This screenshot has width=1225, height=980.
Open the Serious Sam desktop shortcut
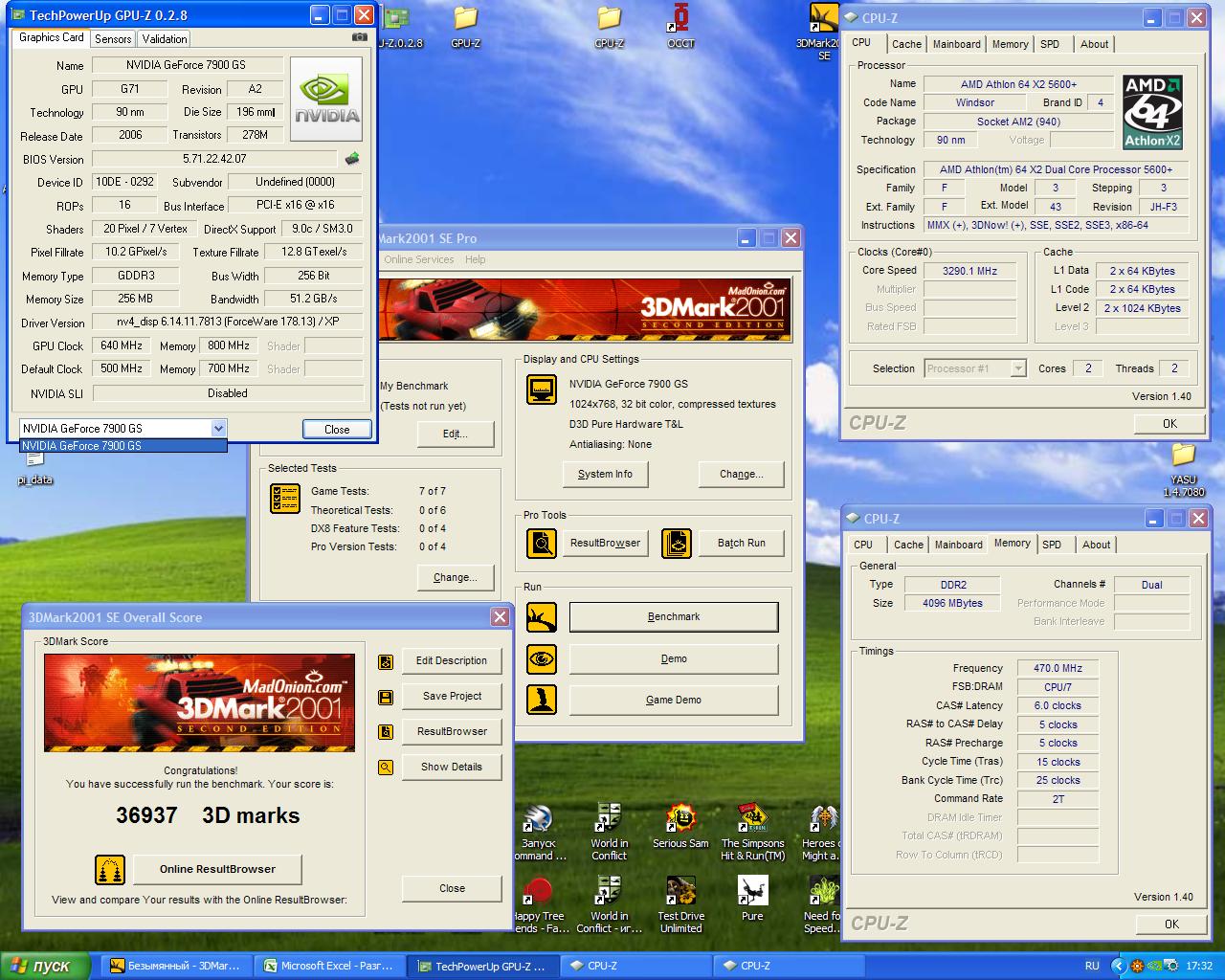click(x=680, y=826)
